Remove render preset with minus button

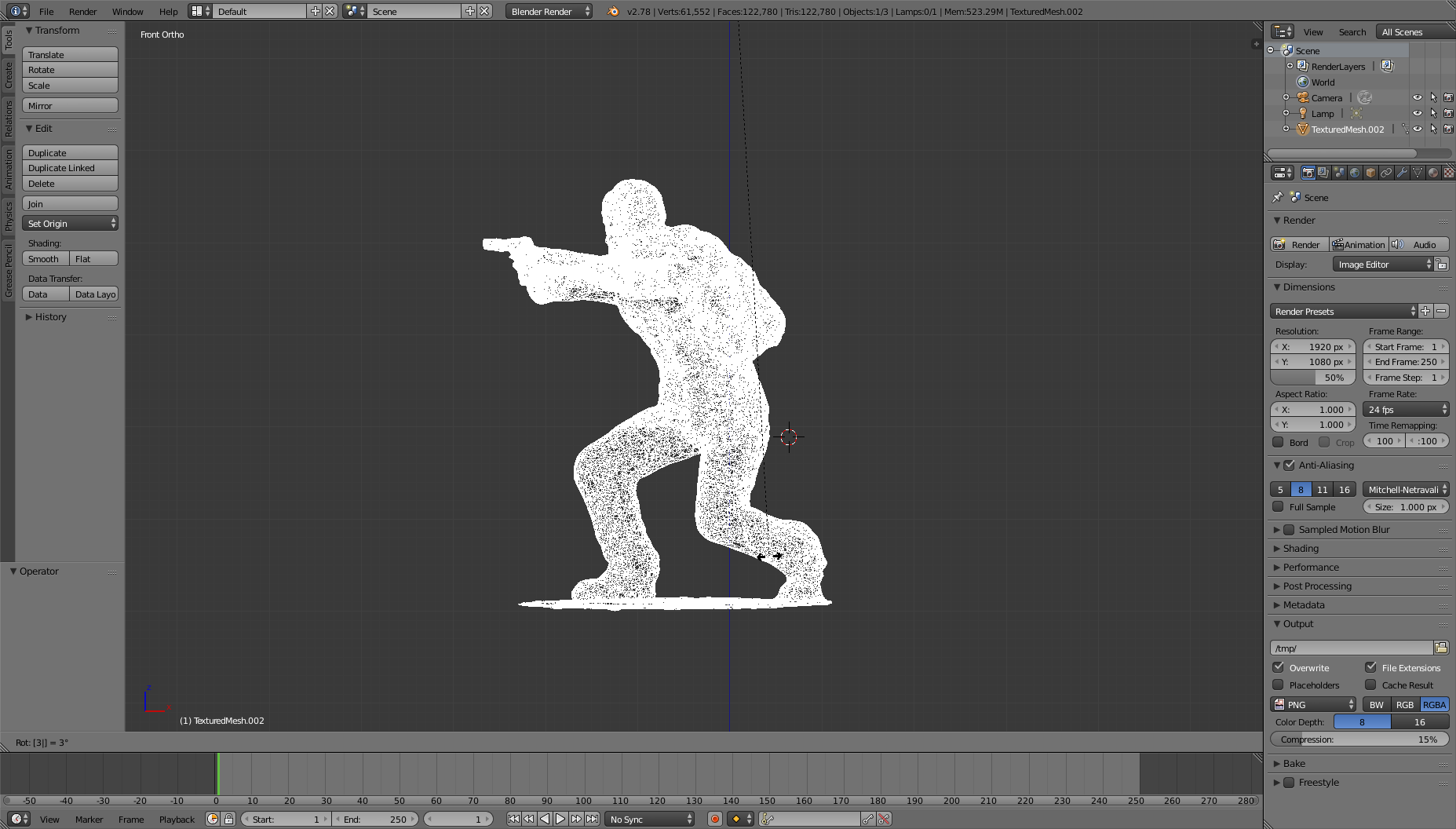point(1441,311)
